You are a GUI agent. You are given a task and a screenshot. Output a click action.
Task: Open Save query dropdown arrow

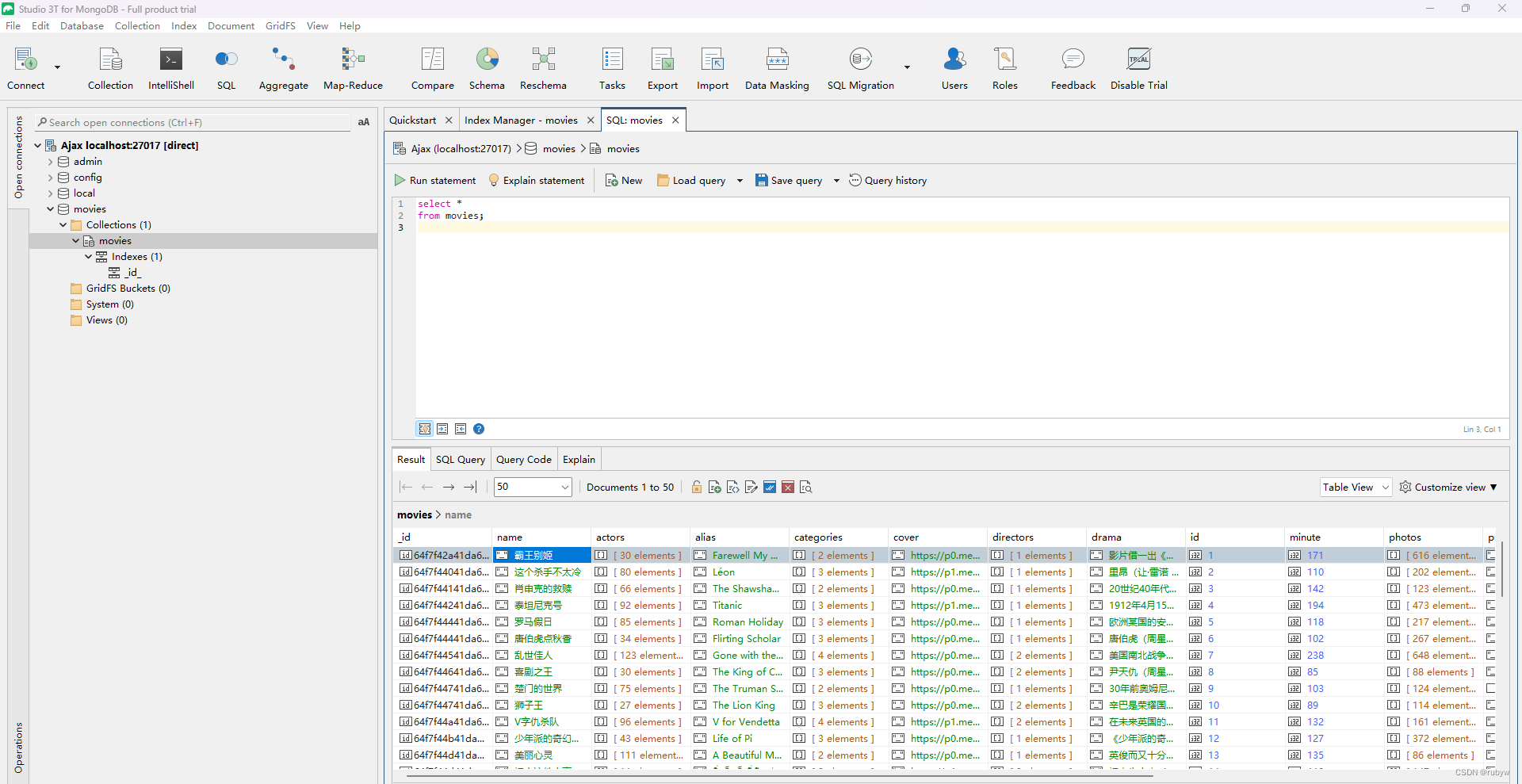pos(836,181)
